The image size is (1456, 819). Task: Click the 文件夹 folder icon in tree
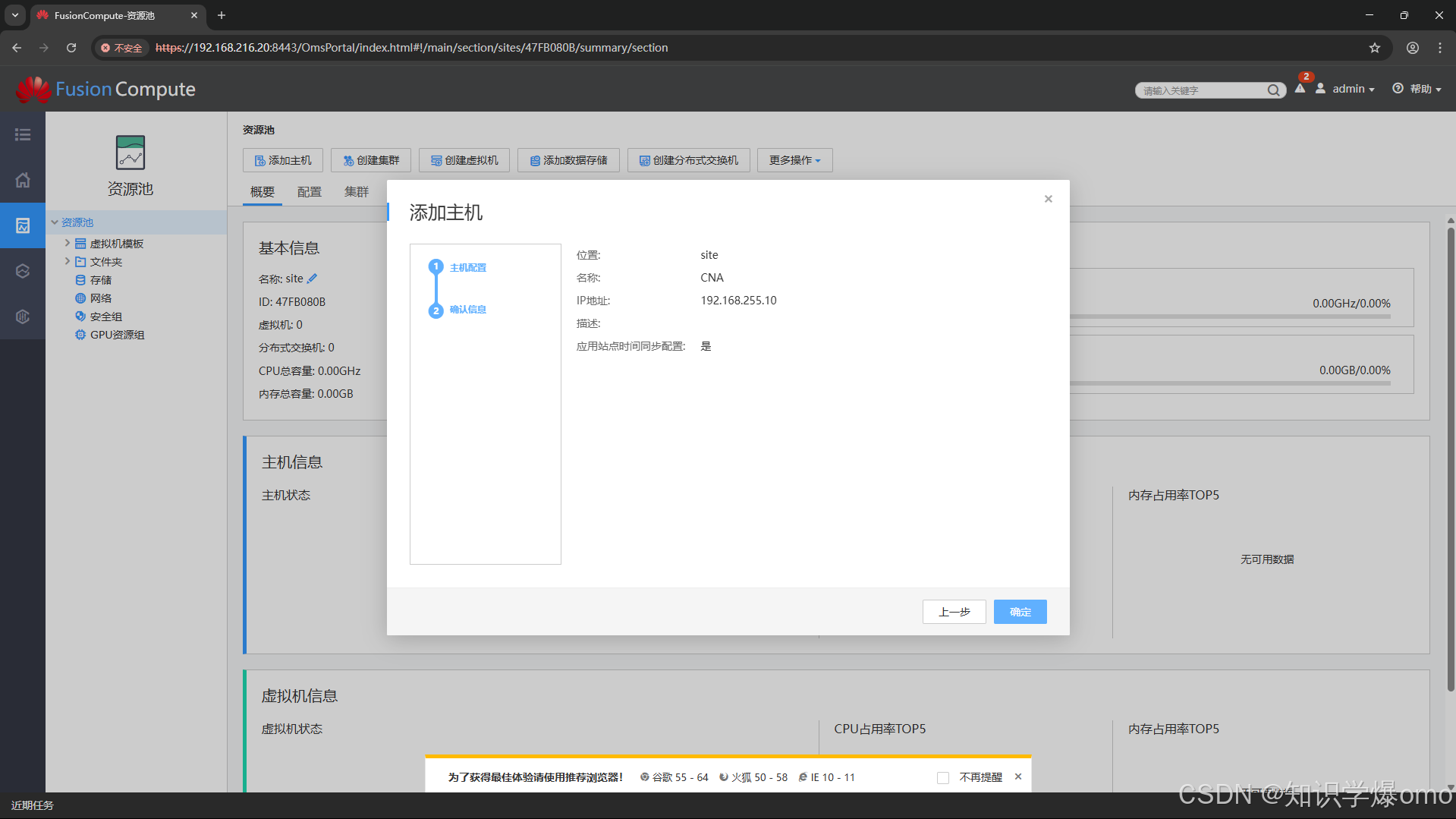point(80,262)
